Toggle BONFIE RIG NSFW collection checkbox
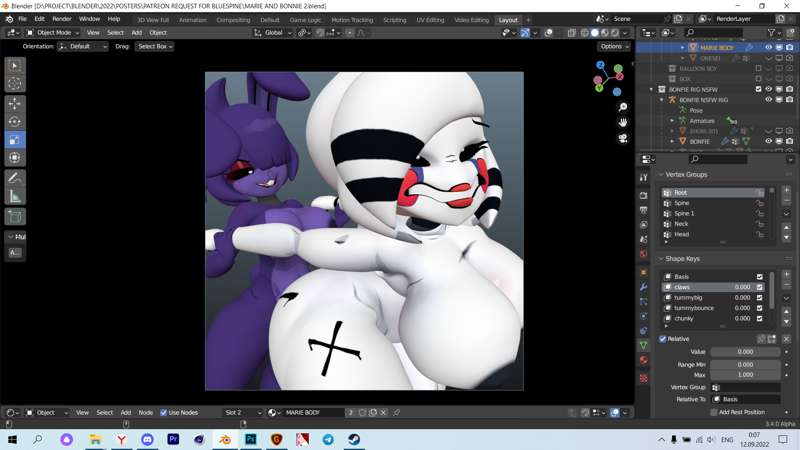The image size is (800, 450). pos(758,89)
